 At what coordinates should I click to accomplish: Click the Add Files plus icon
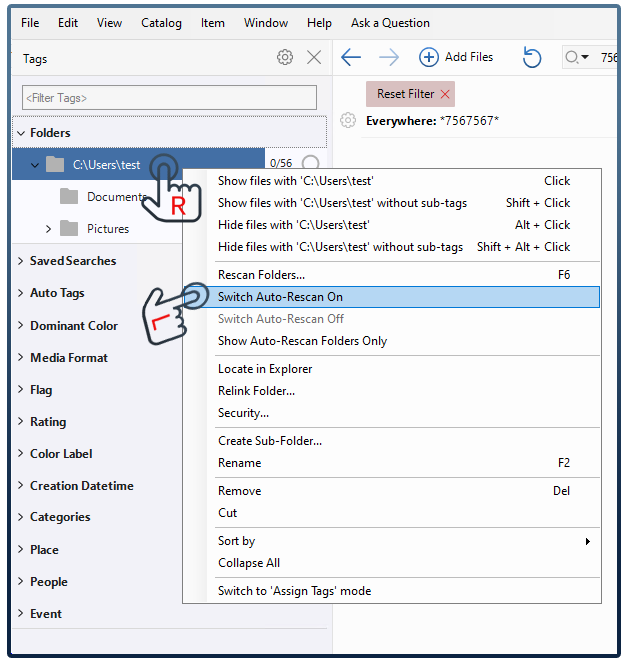[429, 58]
